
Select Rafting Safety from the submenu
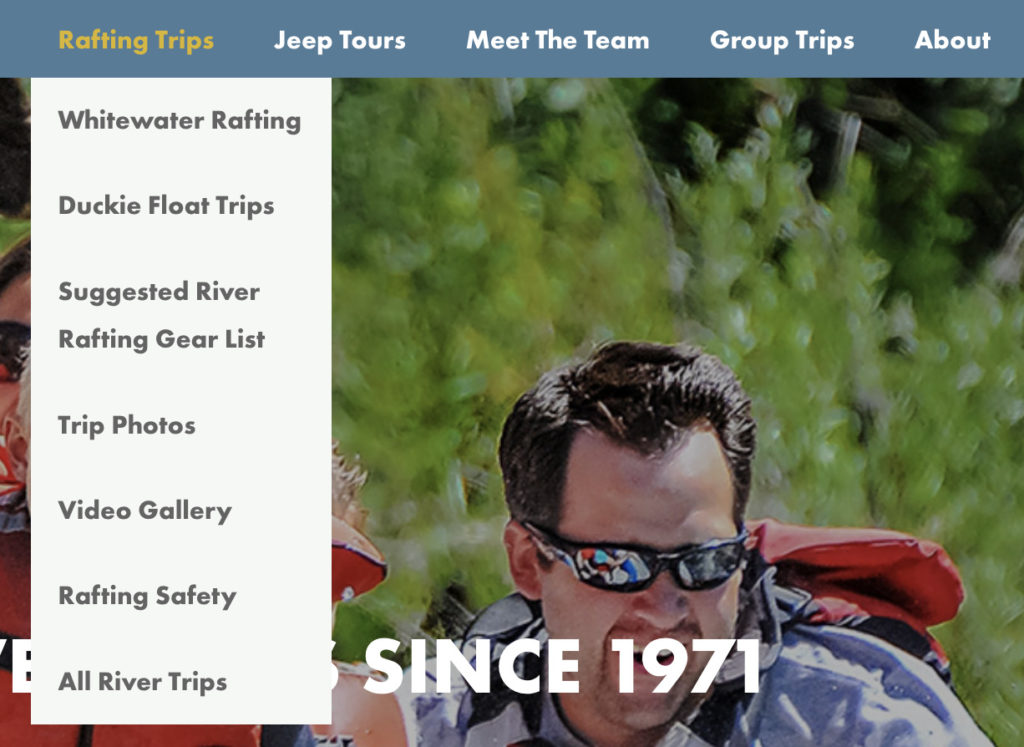tap(147, 596)
